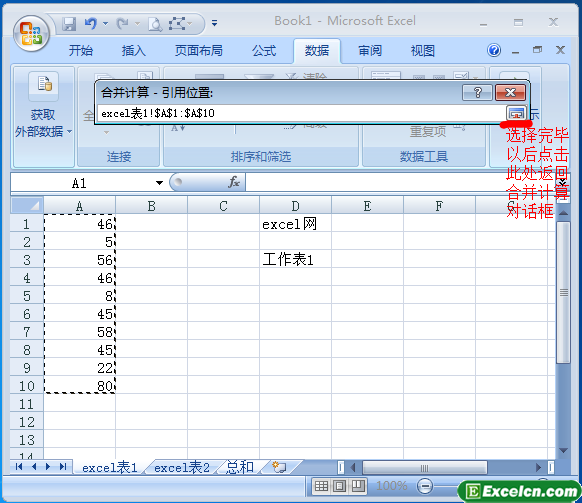
Task: Click dialog help question-mark button
Action: click(x=477, y=92)
